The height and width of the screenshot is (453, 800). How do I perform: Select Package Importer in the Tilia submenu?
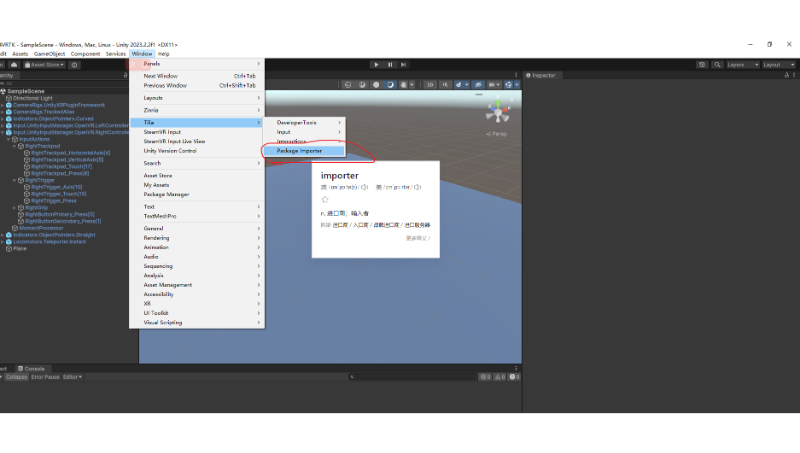(304, 151)
